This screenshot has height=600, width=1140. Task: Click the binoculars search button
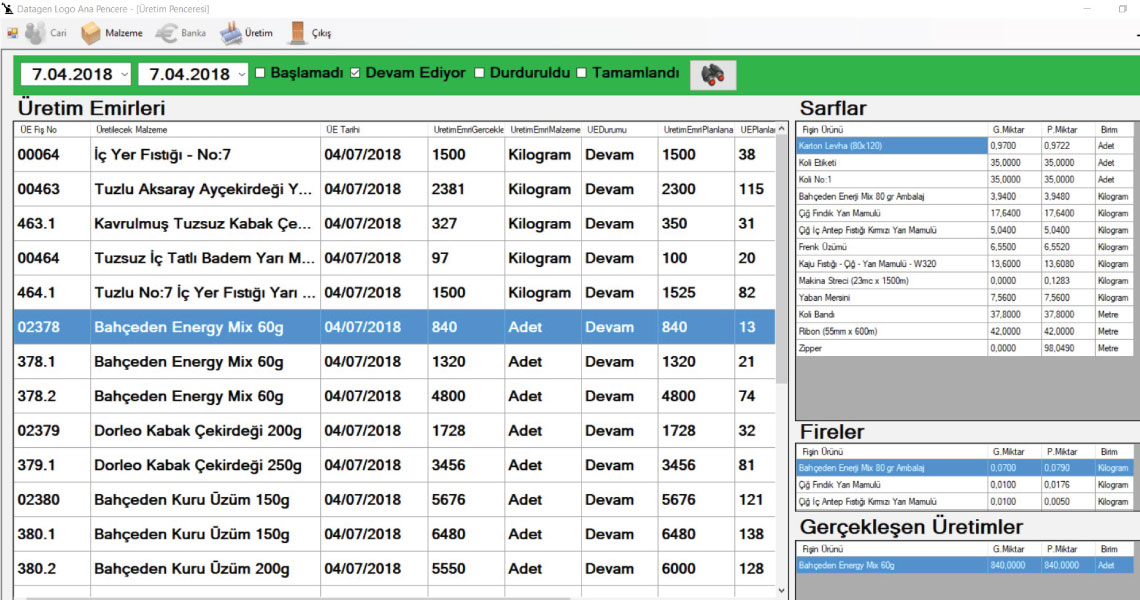[712, 74]
